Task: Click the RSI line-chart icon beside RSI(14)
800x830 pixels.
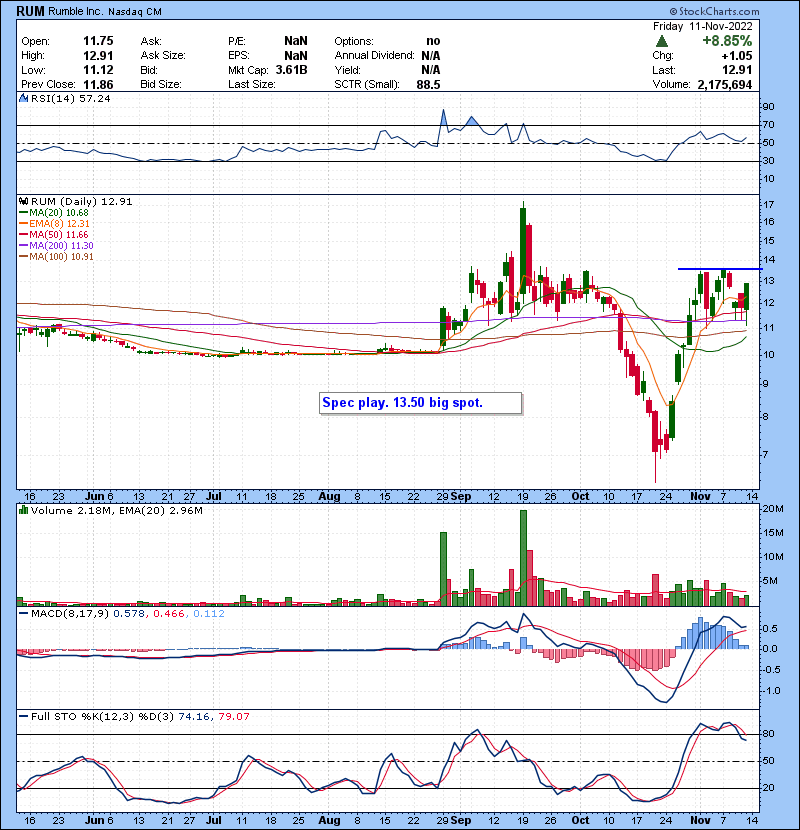Action: pos(23,98)
